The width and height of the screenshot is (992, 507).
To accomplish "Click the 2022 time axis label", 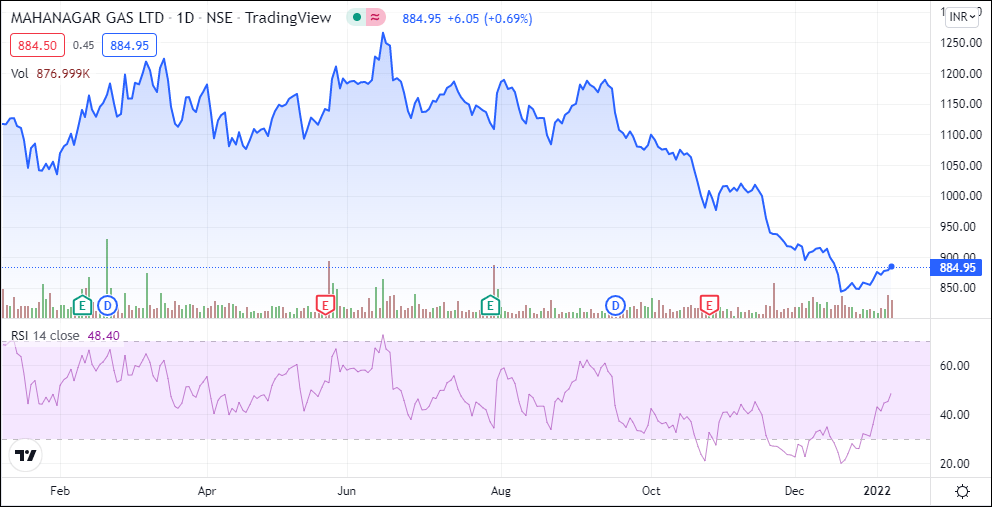I will [878, 491].
